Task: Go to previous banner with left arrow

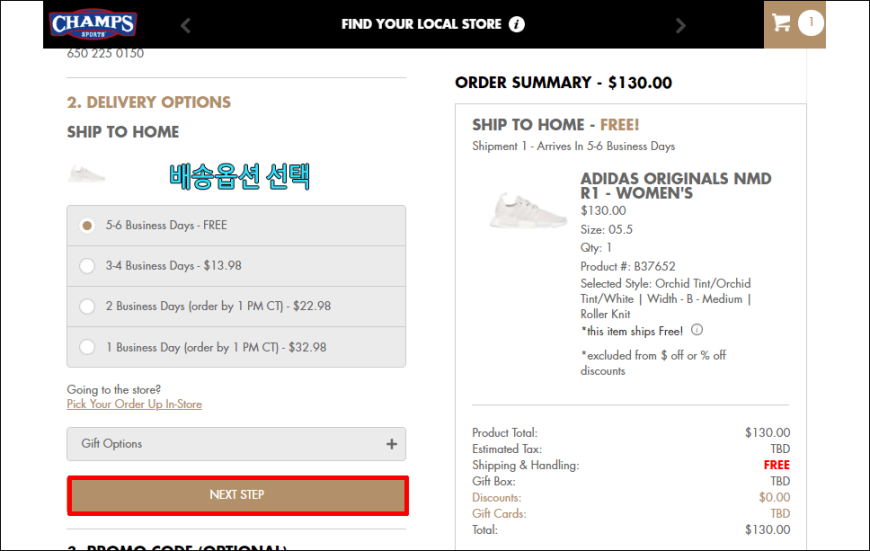Action: (x=186, y=25)
